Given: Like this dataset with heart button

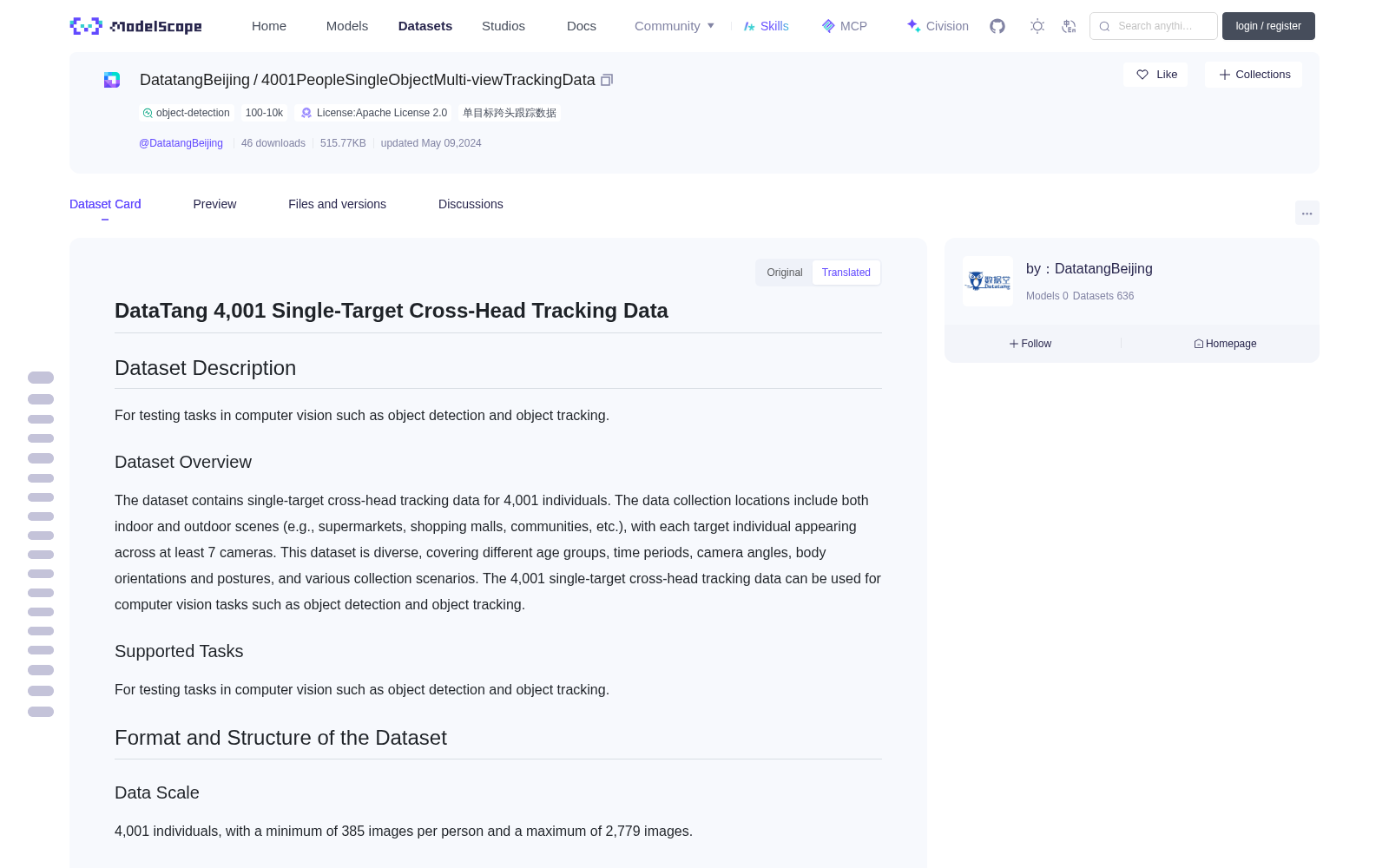Looking at the screenshot, I should [x=1155, y=75].
